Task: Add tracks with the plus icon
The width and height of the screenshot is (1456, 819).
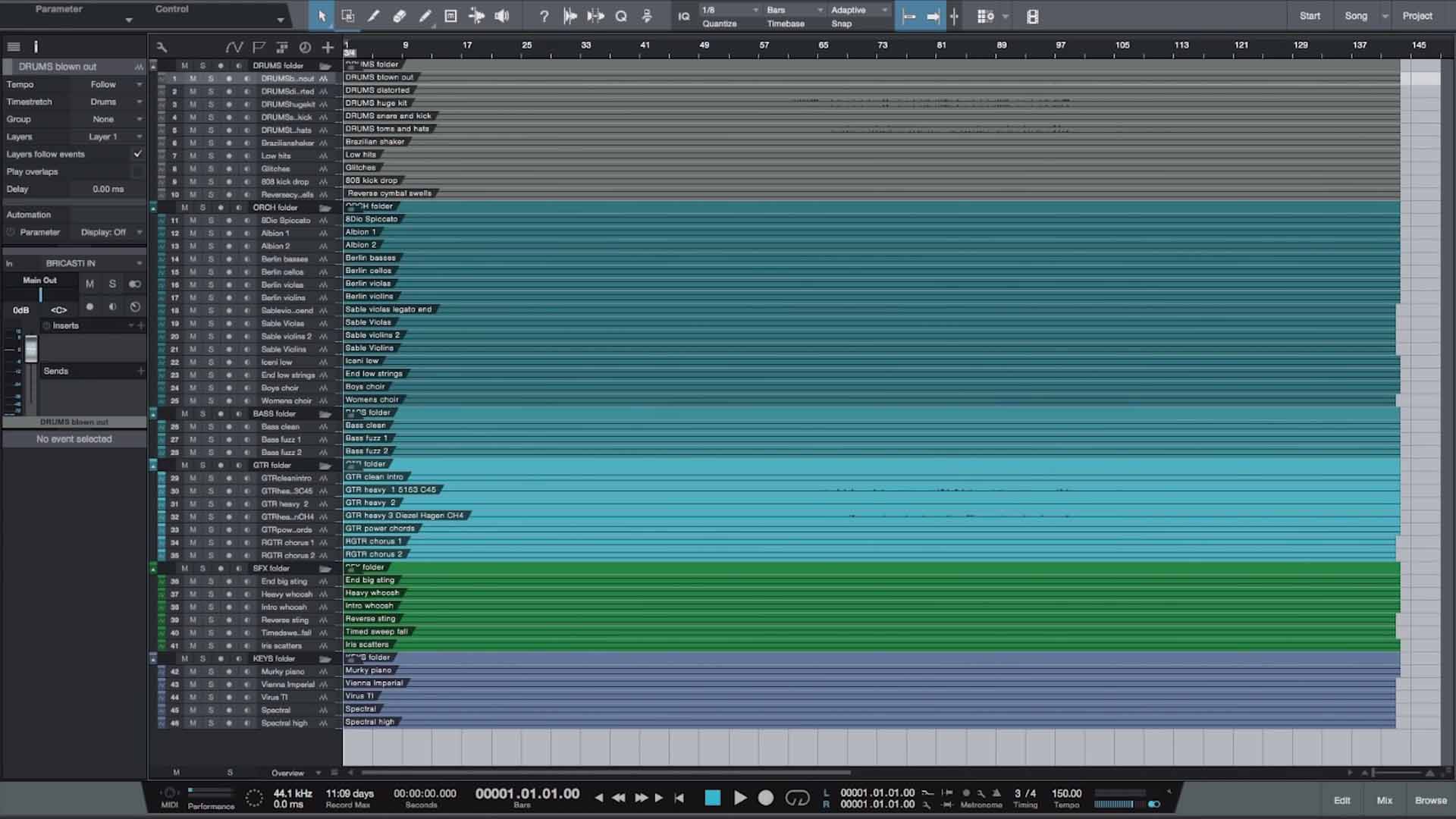Action: (328, 47)
